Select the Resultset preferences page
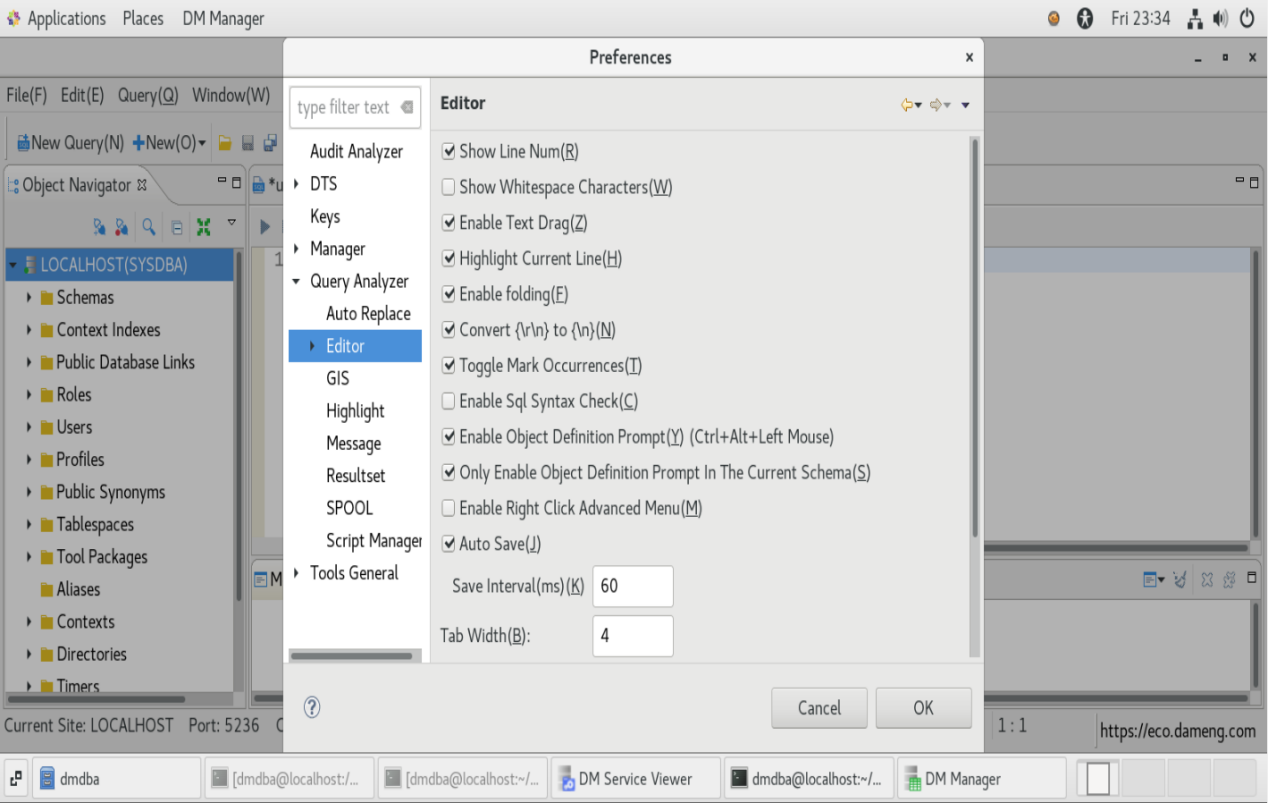The height and width of the screenshot is (803, 1268). click(x=355, y=476)
